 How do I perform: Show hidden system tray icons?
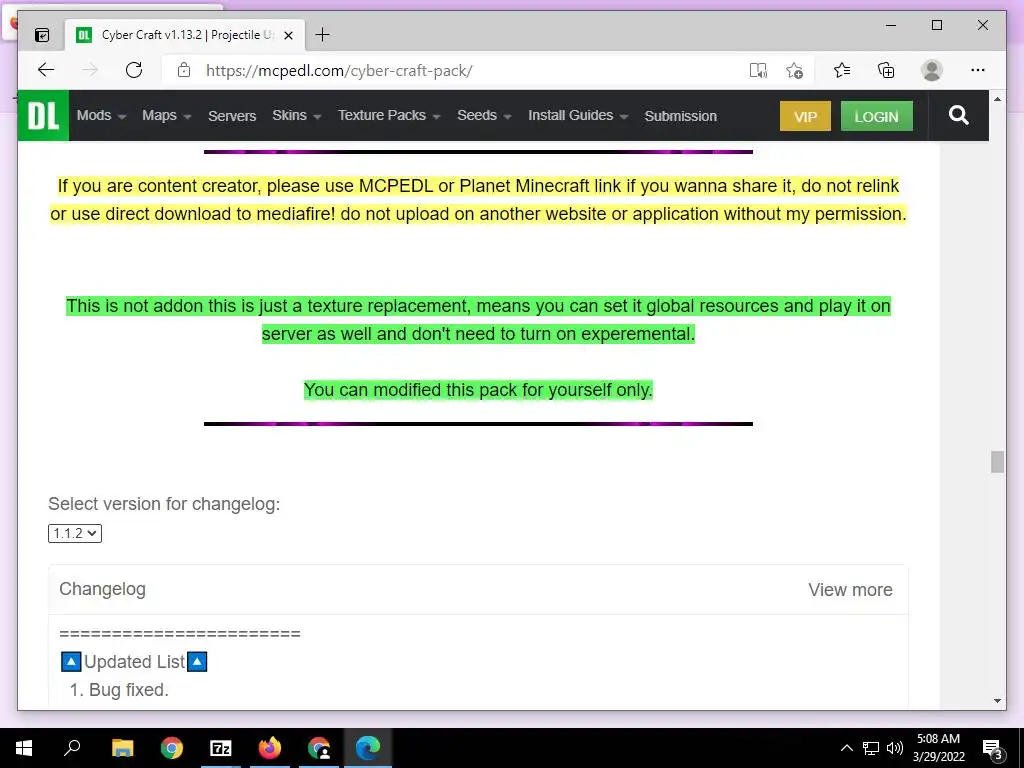pyautogui.click(x=846, y=748)
